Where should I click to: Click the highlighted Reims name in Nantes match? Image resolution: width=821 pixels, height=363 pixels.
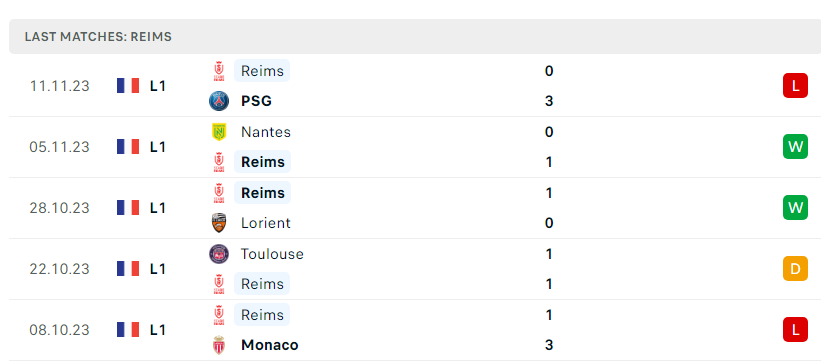pyautogui.click(x=262, y=162)
